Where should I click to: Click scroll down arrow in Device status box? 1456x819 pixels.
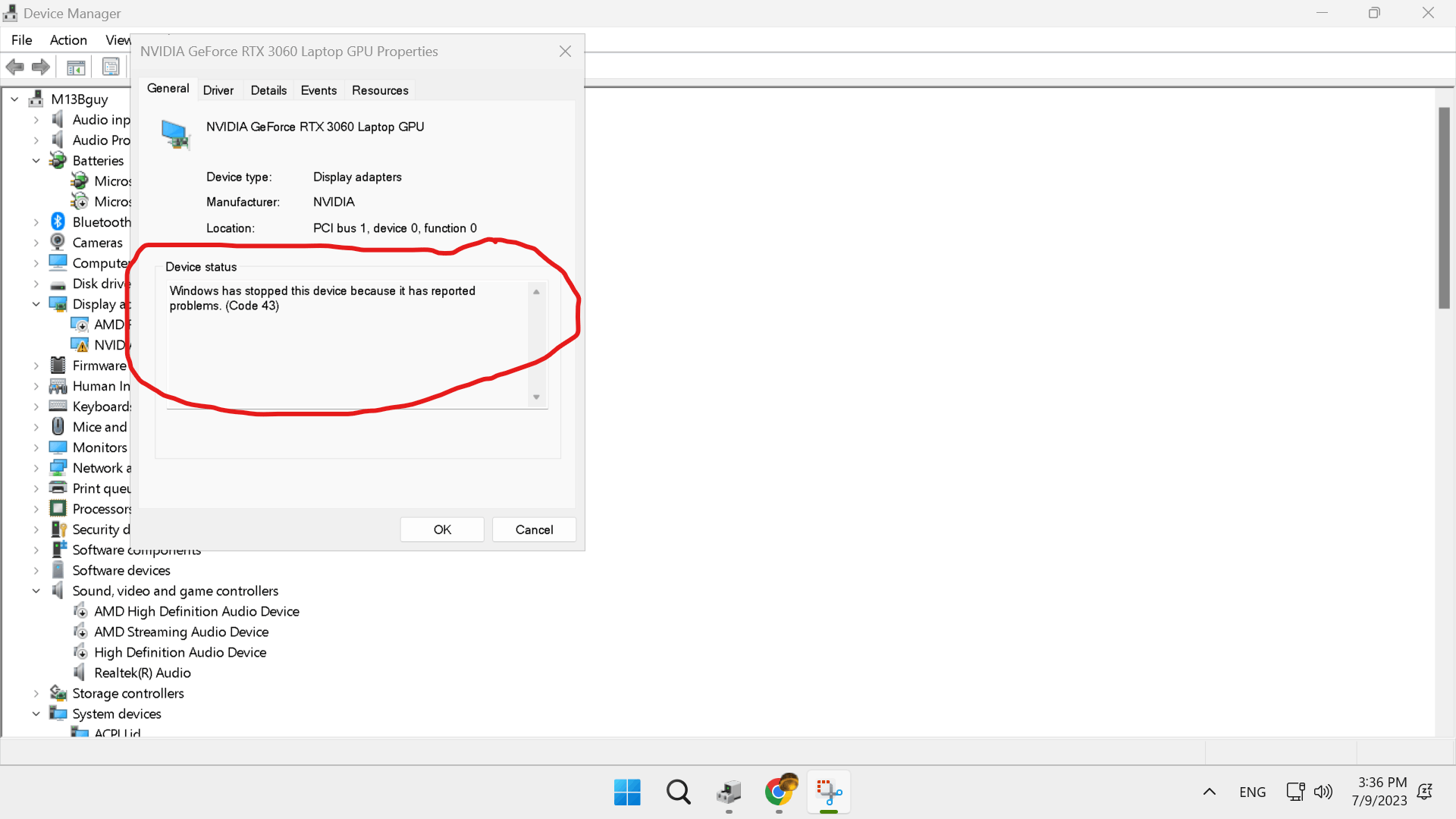coord(536,397)
